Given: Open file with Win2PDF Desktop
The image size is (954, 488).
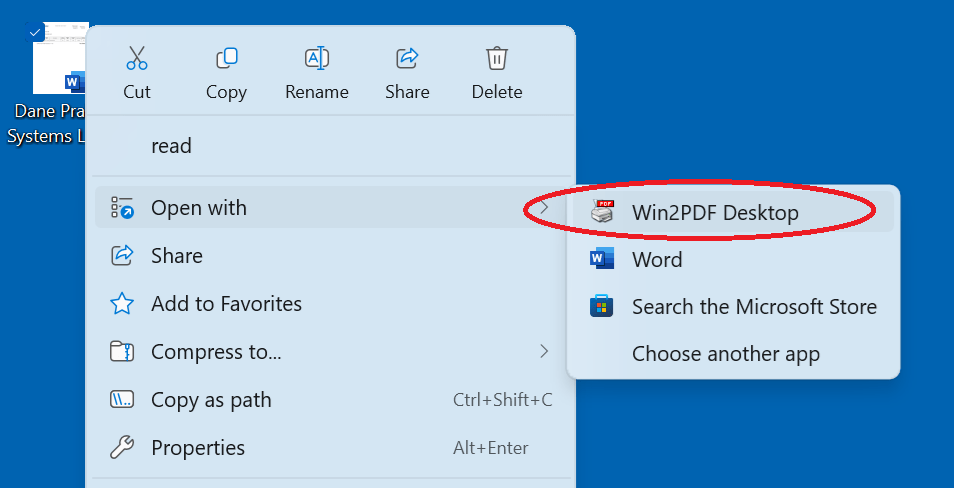Looking at the screenshot, I should point(715,212).
